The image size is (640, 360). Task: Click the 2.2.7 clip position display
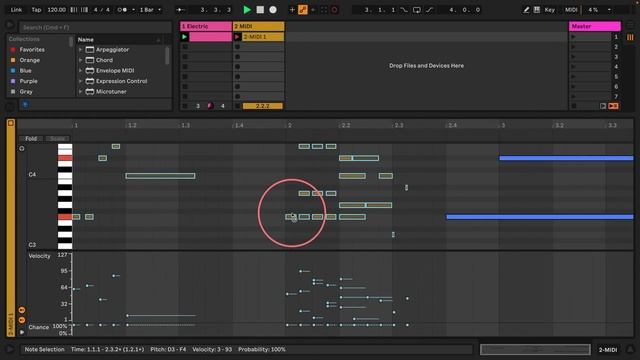[x=262, y=106]
